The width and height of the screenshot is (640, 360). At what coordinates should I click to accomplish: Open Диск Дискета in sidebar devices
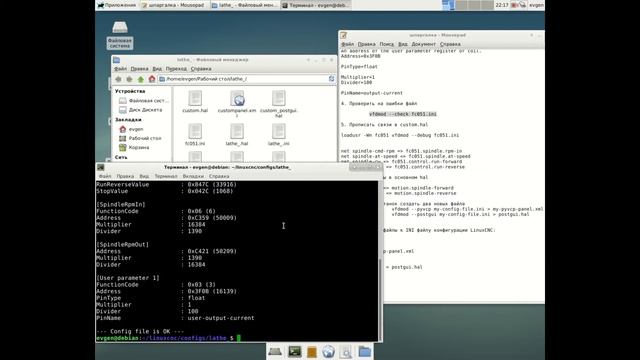click(141, 110)
